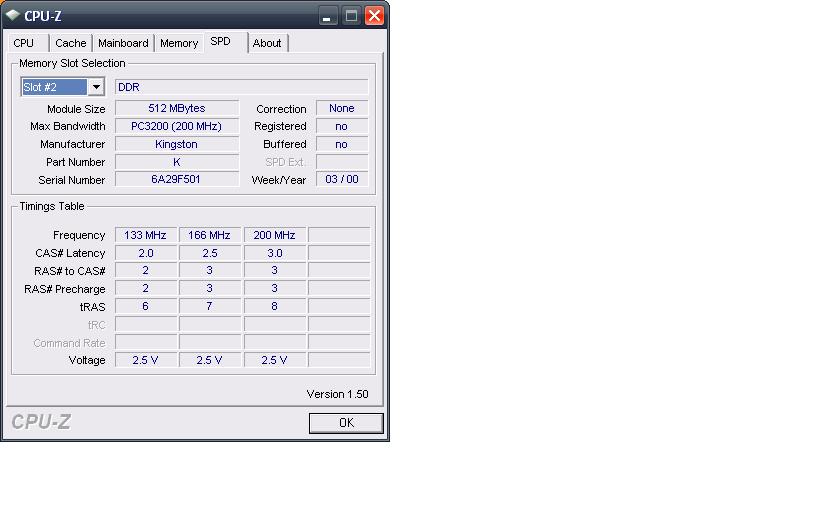This screenshot has height=525, width=840.
Task: Click the Slot #2 selected text
Action: 54,87
